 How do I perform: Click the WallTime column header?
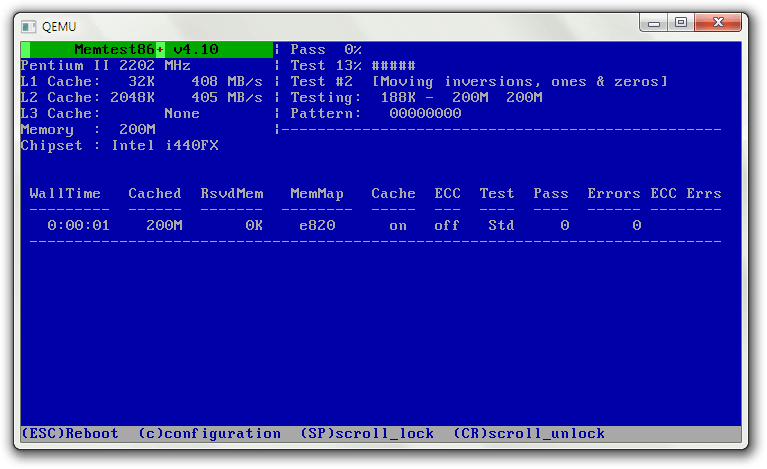click(x=66, y=193)
